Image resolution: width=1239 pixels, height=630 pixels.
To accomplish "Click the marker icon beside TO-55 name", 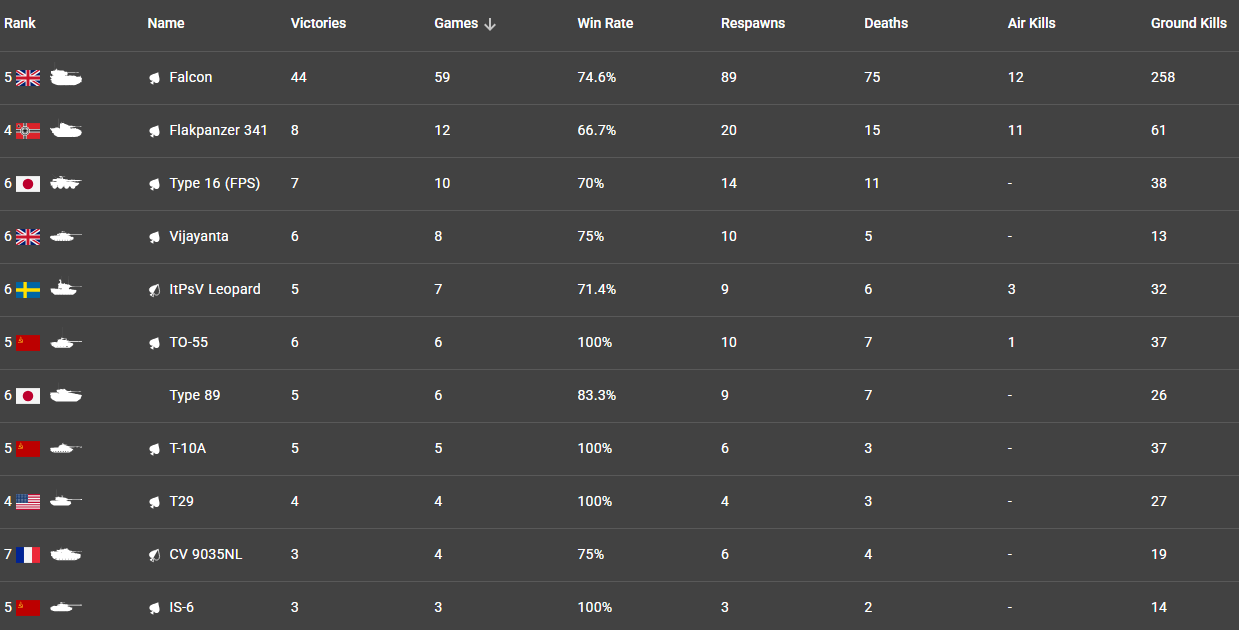I will pos(155,343).
